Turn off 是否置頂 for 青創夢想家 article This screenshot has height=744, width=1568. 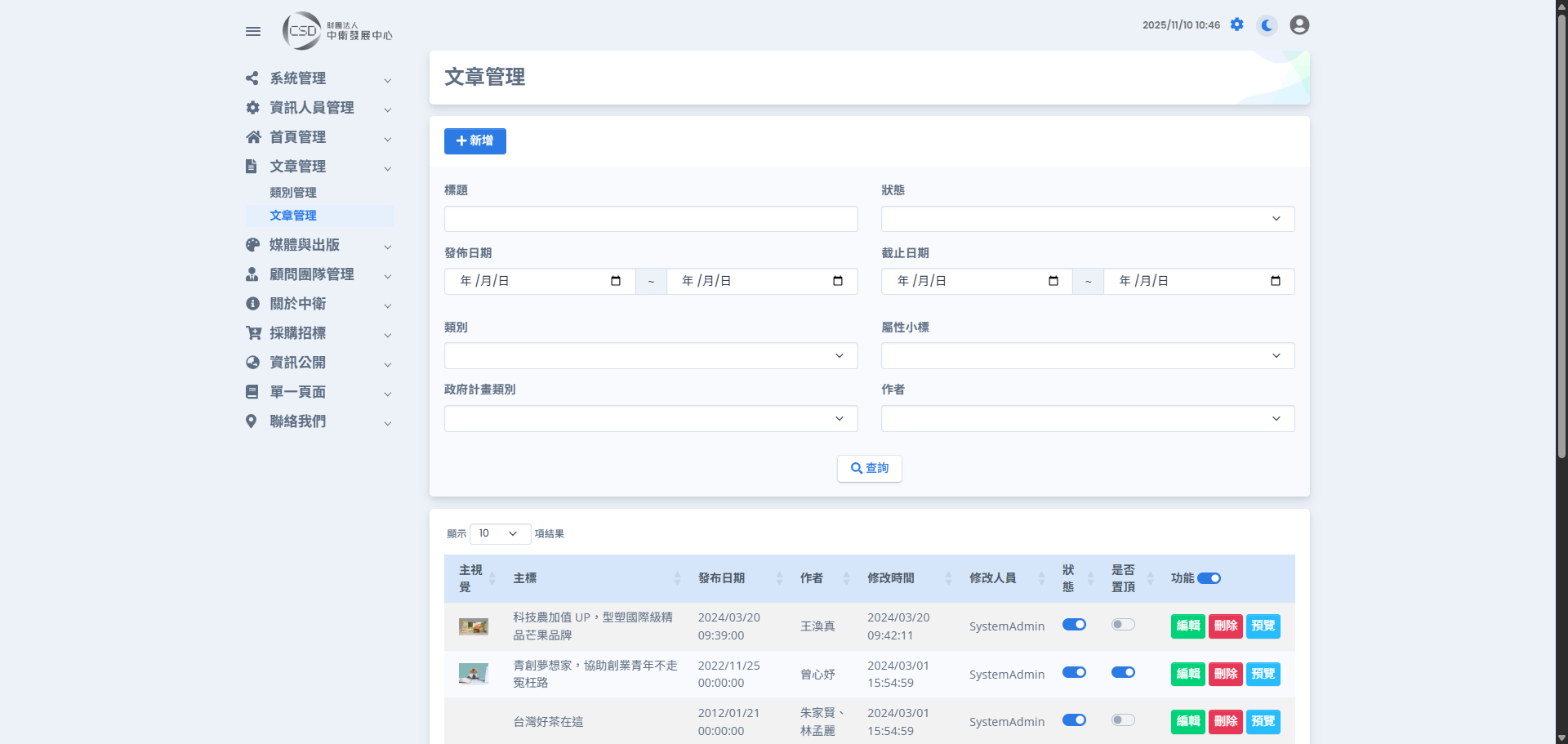pos(1123,672)
